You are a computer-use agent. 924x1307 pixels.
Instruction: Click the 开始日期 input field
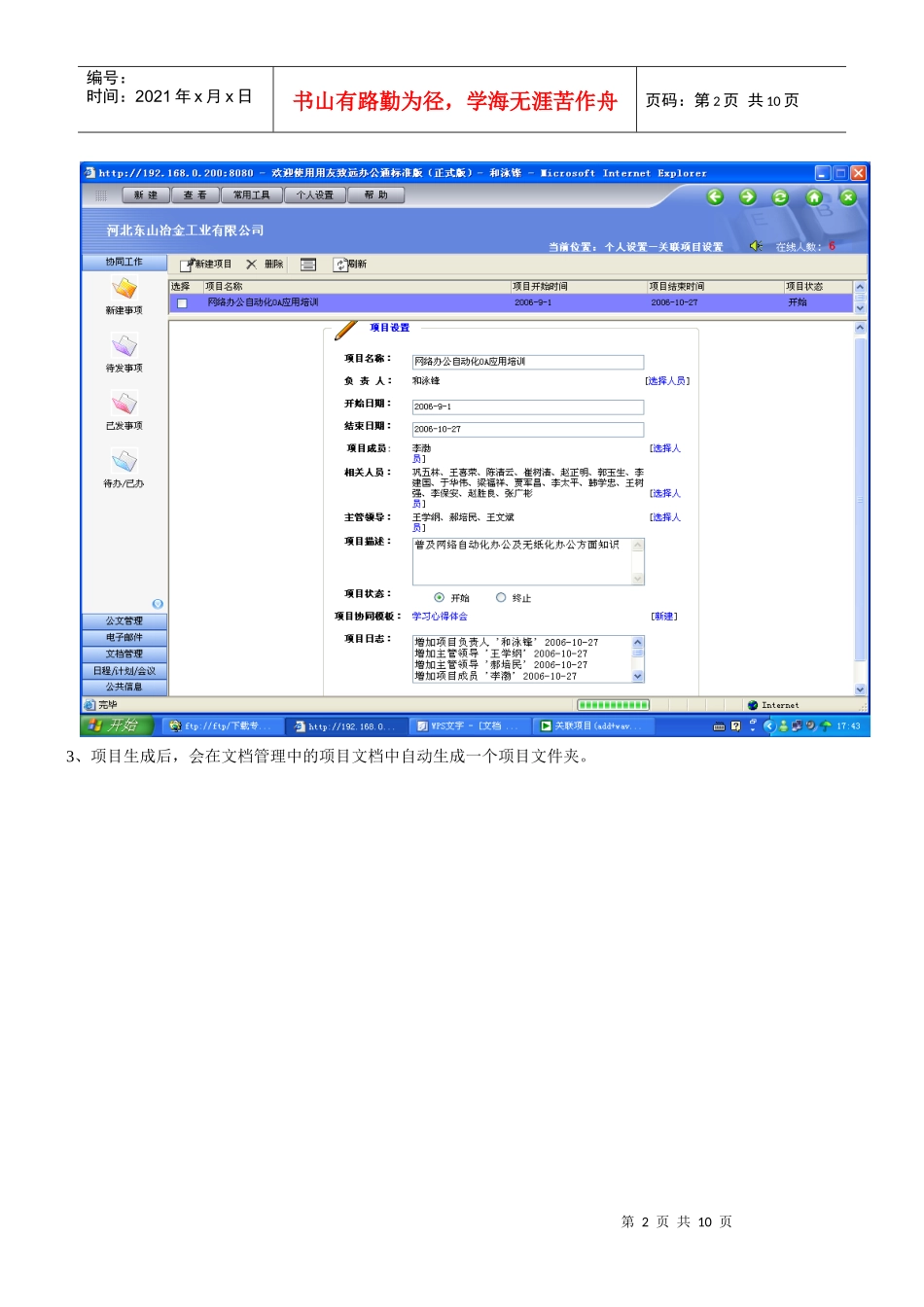click(528, 406)
